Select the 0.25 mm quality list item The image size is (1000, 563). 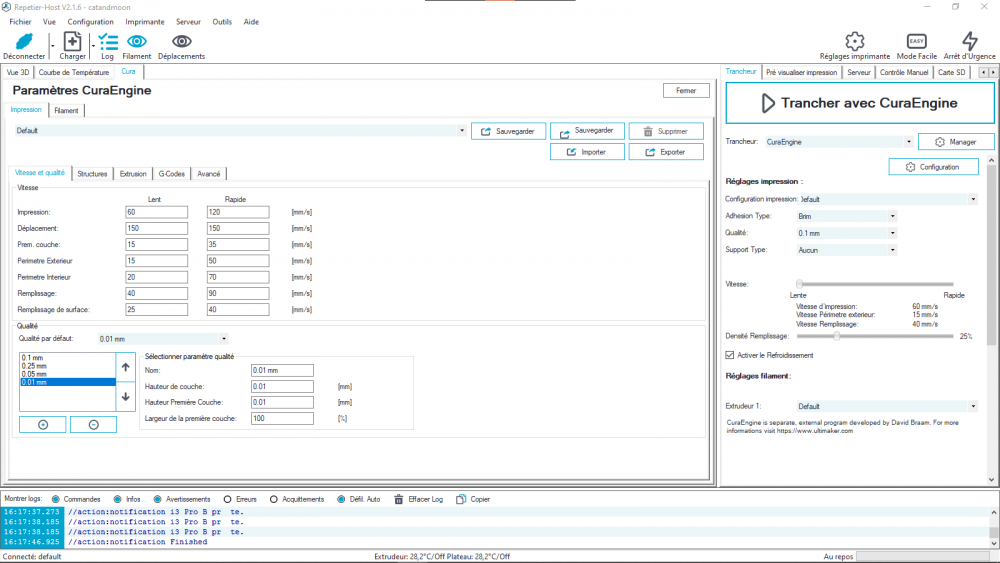[68, 366]
